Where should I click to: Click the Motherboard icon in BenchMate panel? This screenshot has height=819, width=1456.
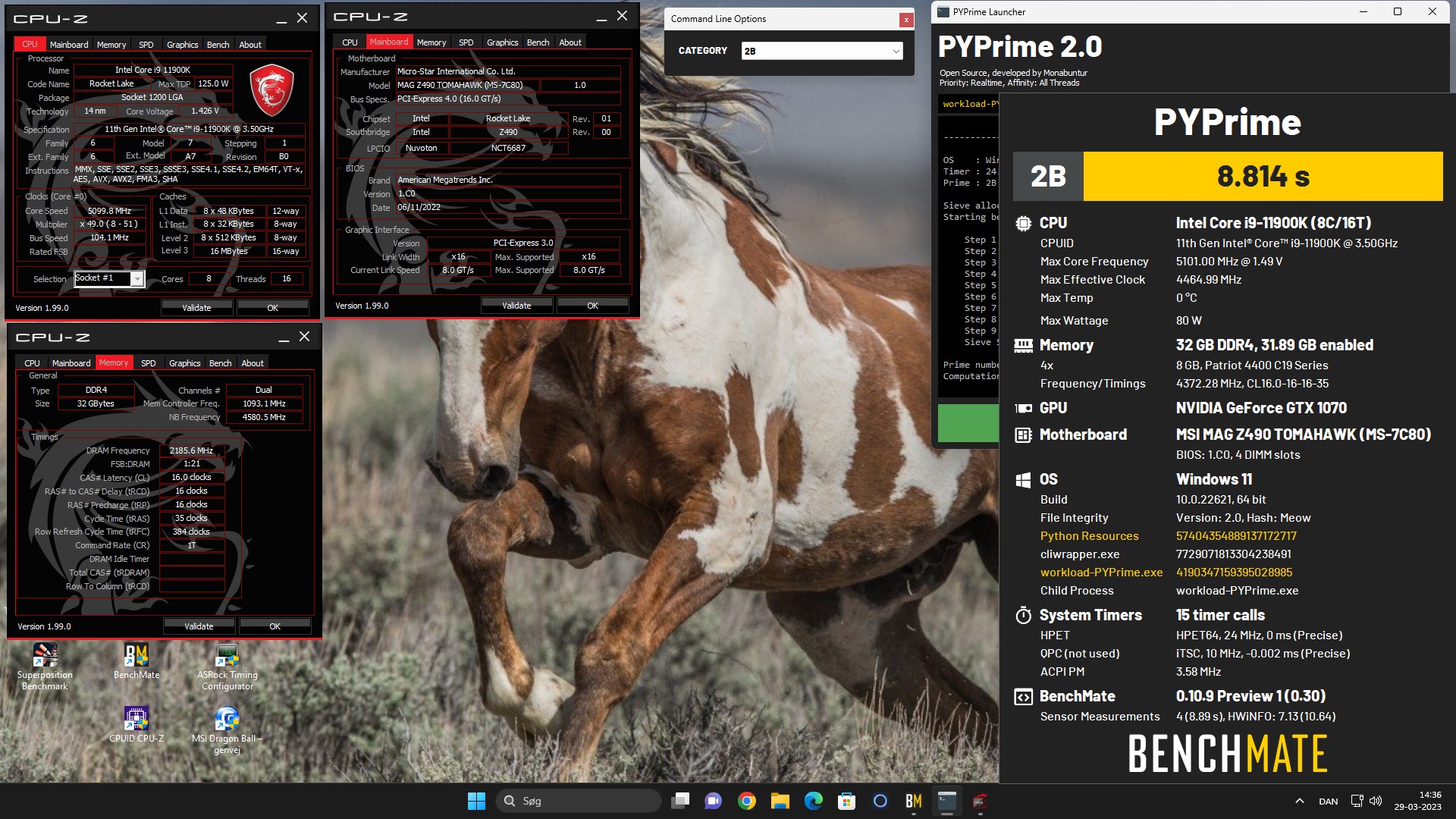coord(1023,435)
